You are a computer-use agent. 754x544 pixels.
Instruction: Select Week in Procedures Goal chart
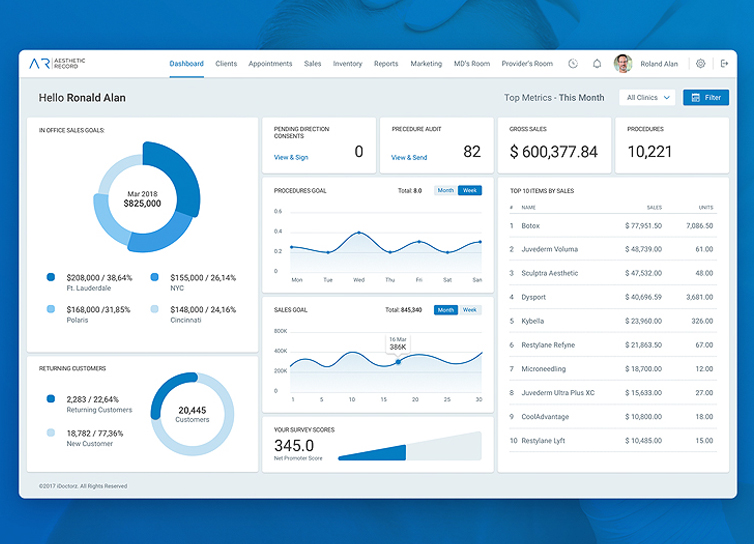[470, 190]
